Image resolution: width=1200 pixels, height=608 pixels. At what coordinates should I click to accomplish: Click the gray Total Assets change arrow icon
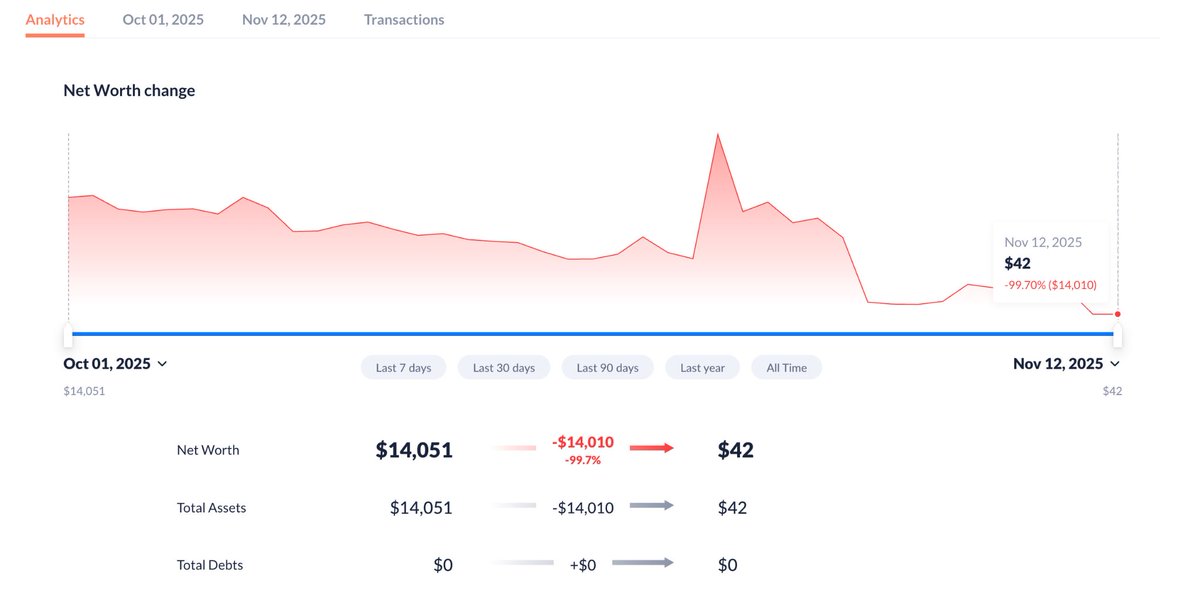(x=651, y=506)
